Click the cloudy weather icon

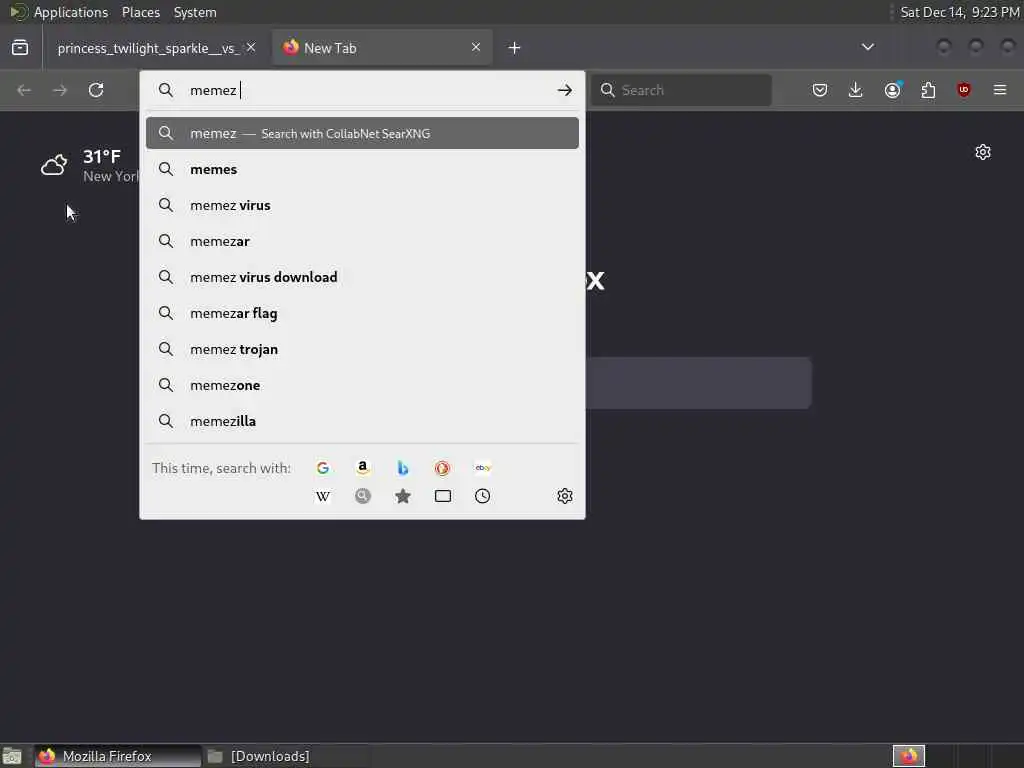click(54, 165)
